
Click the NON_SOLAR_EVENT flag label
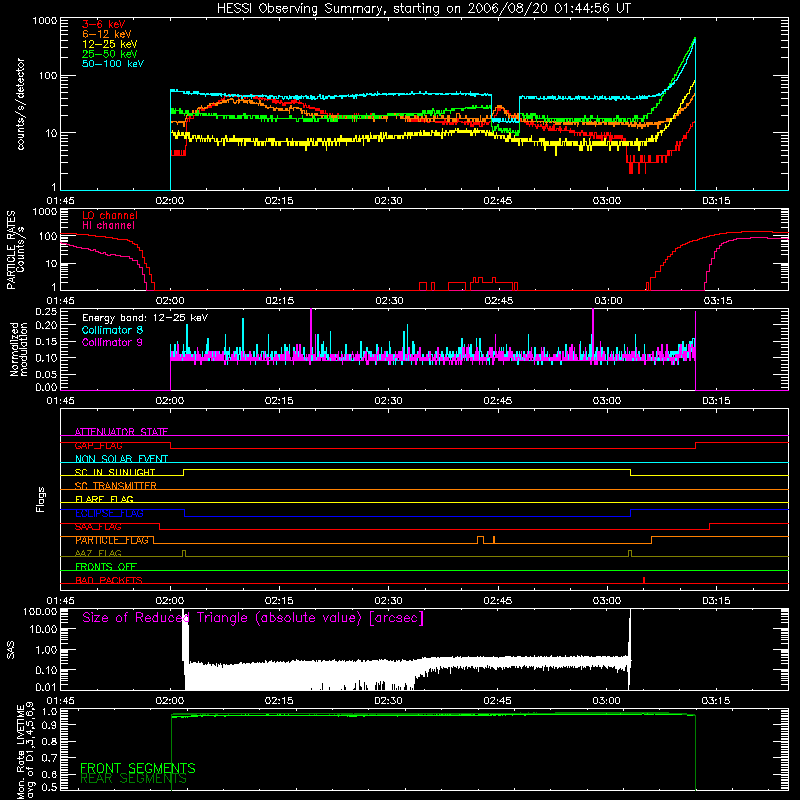(121, 459)
